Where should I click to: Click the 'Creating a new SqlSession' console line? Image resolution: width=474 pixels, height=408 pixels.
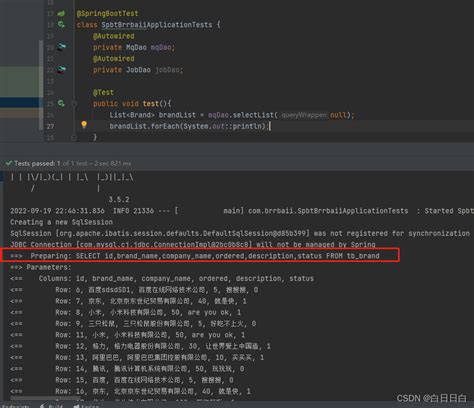[61, 222]
